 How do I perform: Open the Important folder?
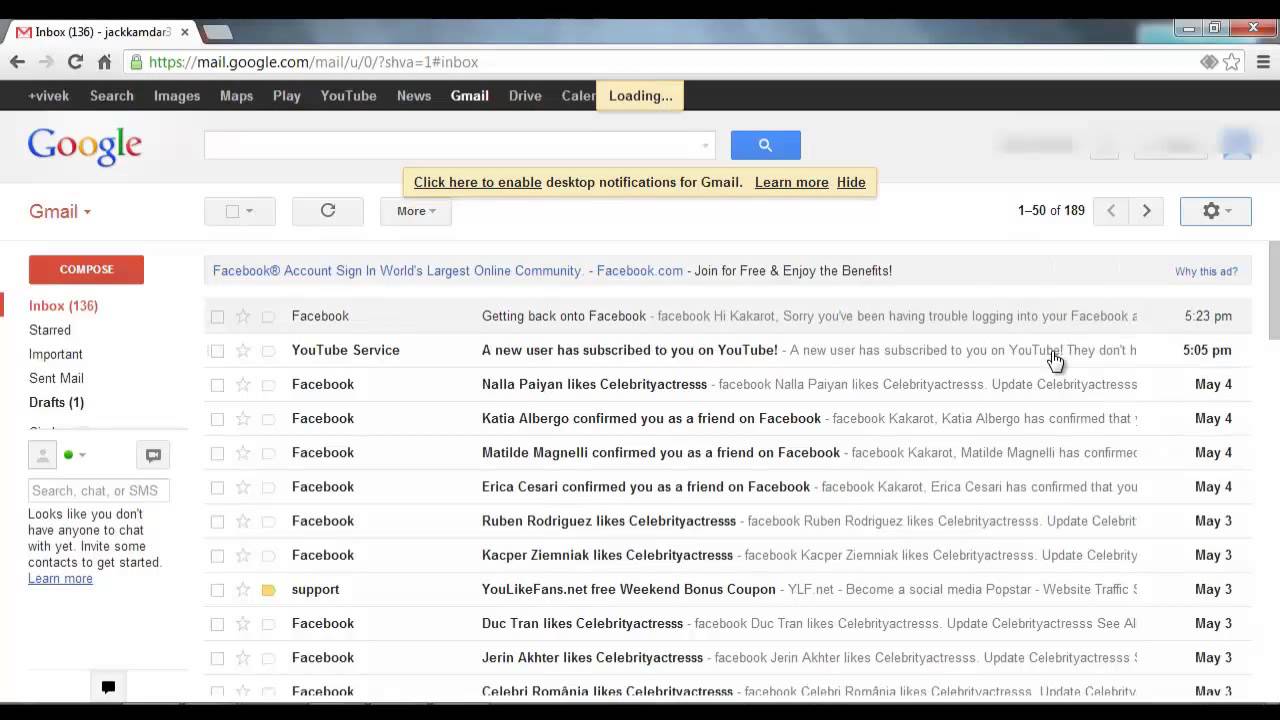point(56,354)
